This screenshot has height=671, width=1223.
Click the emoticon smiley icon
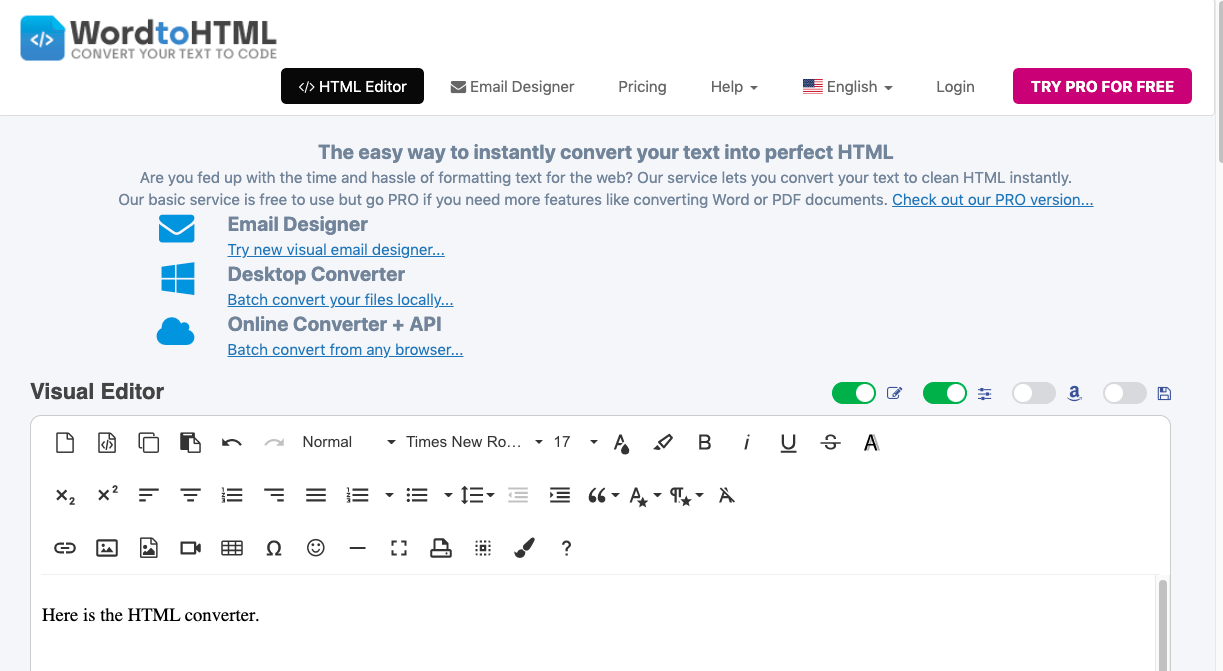pos(316,548)
